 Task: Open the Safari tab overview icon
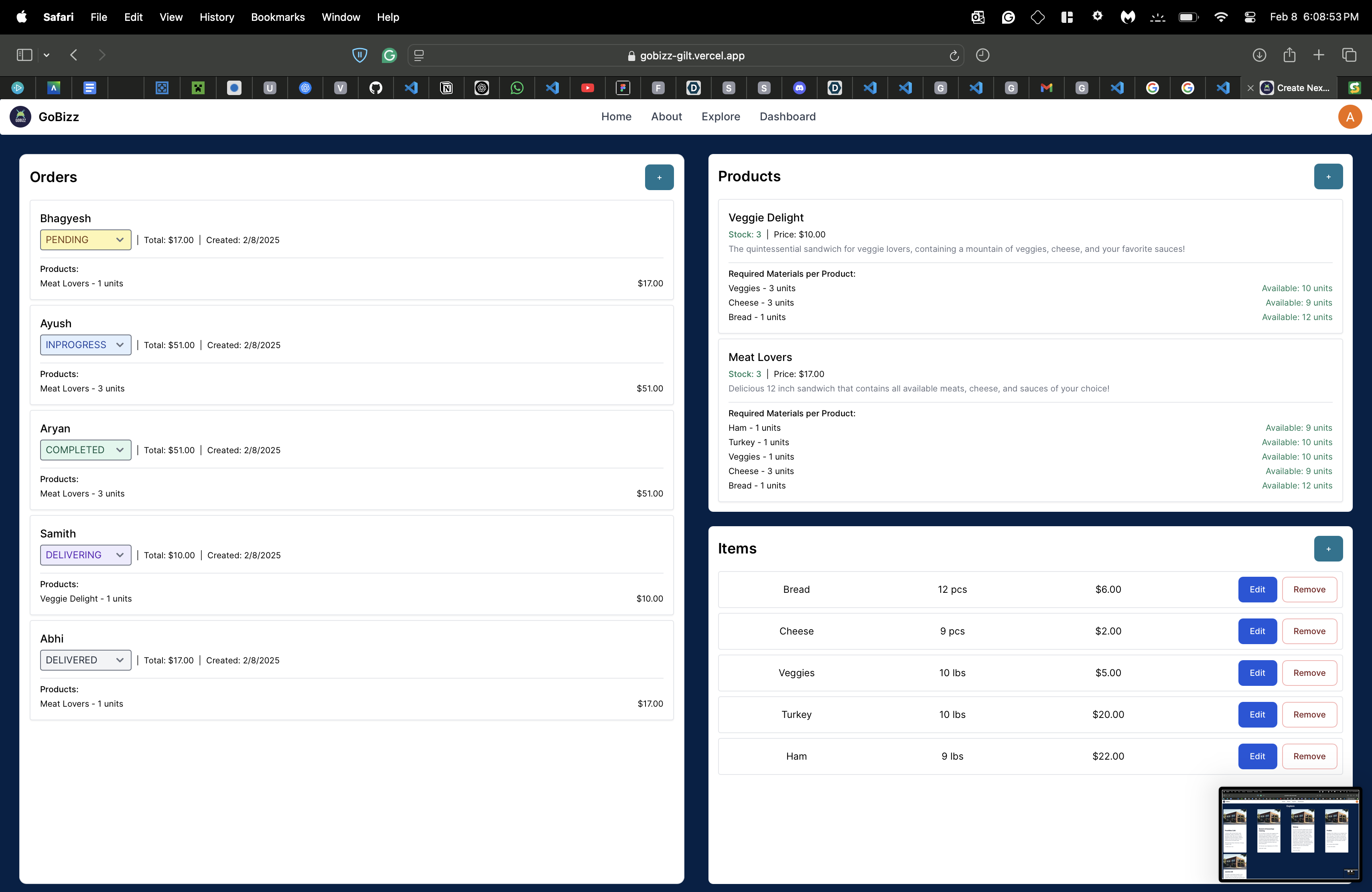pos(1349,55)
